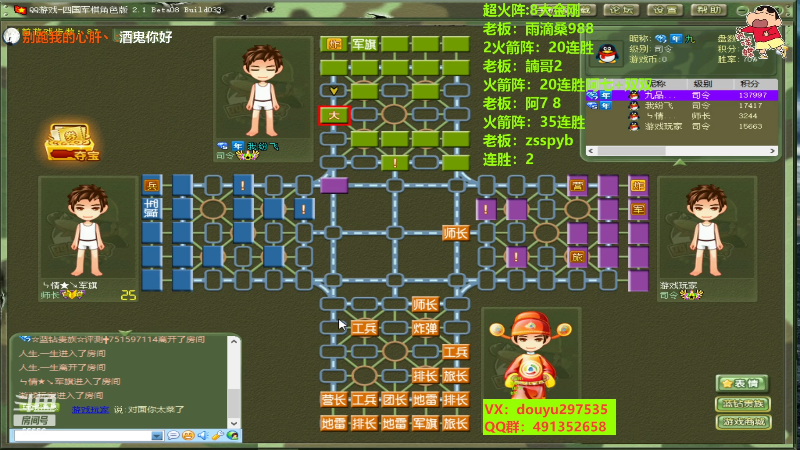Click the player list's right scroll arrow
The width and height of the screenshot is (800, 450).
pyautogui.click(x=772, y=151)
